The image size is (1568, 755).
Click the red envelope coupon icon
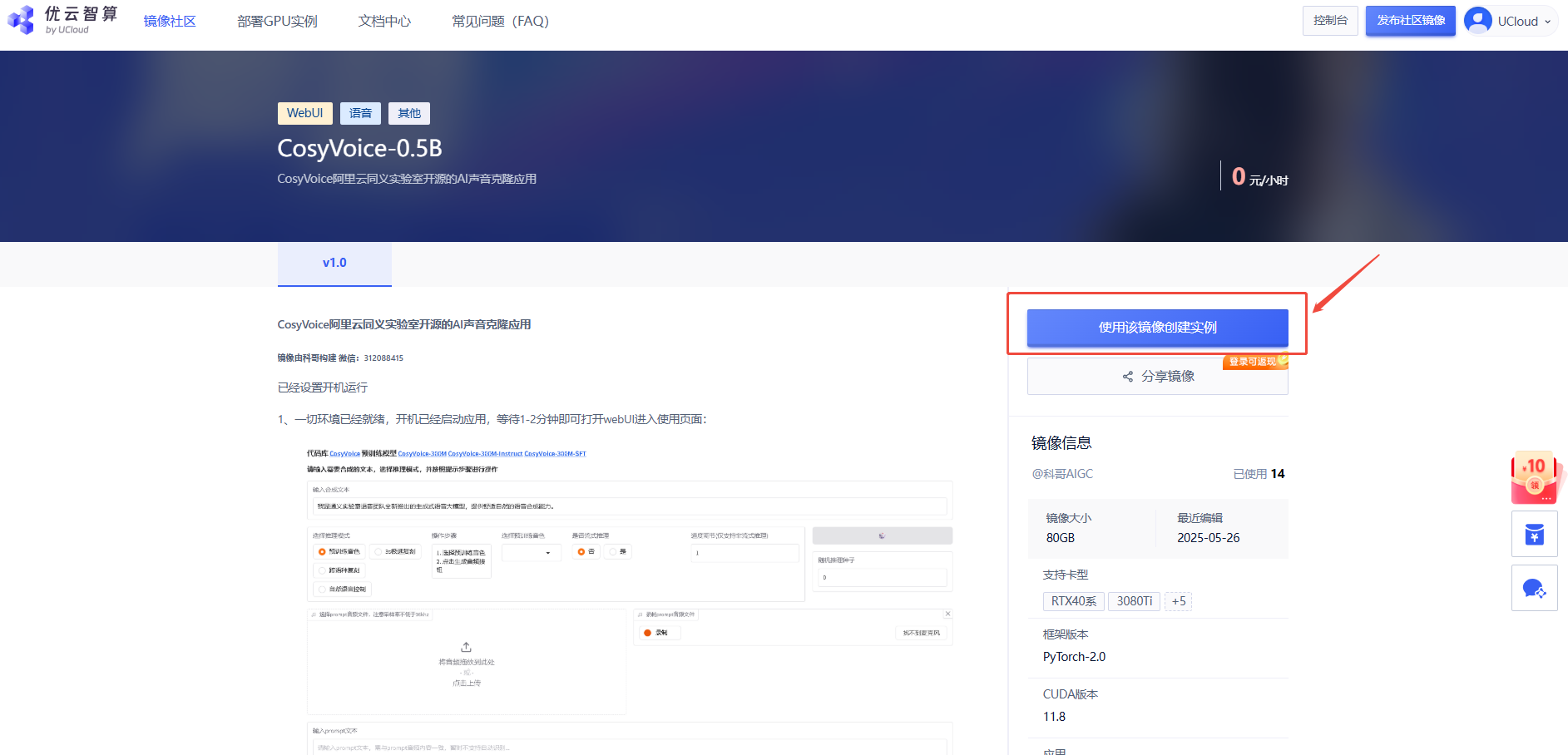click(1536, 478)
